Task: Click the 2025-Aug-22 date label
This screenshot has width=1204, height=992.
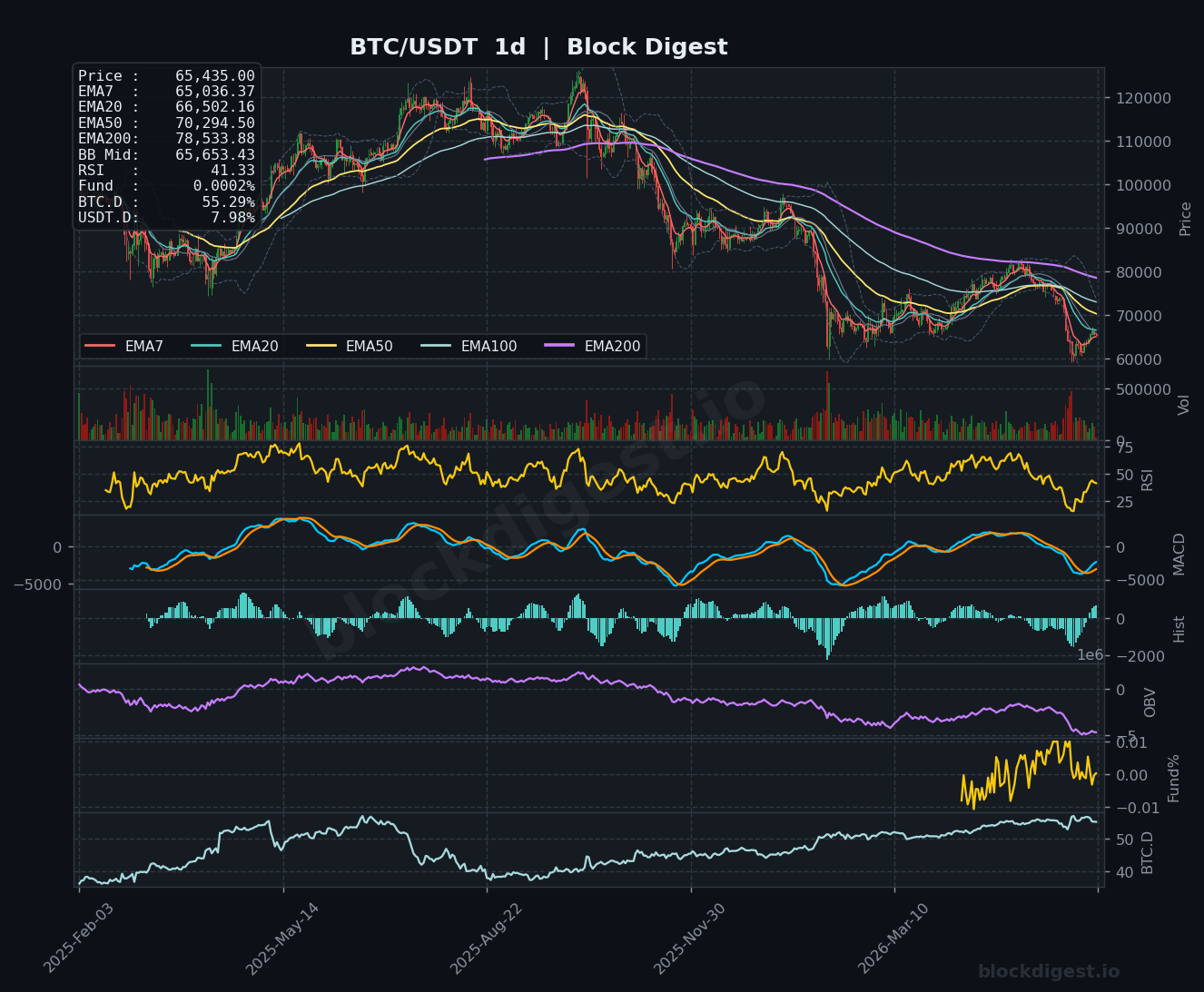Action: pos(486,938)
